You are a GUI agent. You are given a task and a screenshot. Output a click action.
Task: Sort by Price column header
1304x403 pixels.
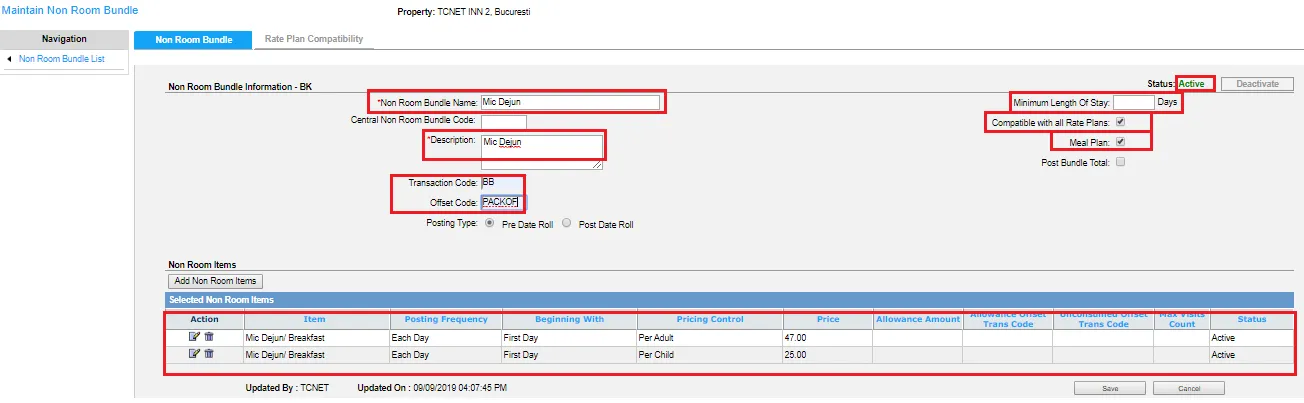[x=828, y=319]
